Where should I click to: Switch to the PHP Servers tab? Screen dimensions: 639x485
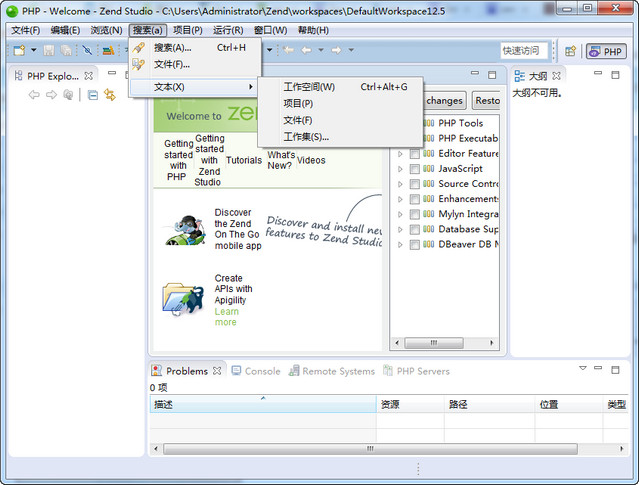(416, 371)
